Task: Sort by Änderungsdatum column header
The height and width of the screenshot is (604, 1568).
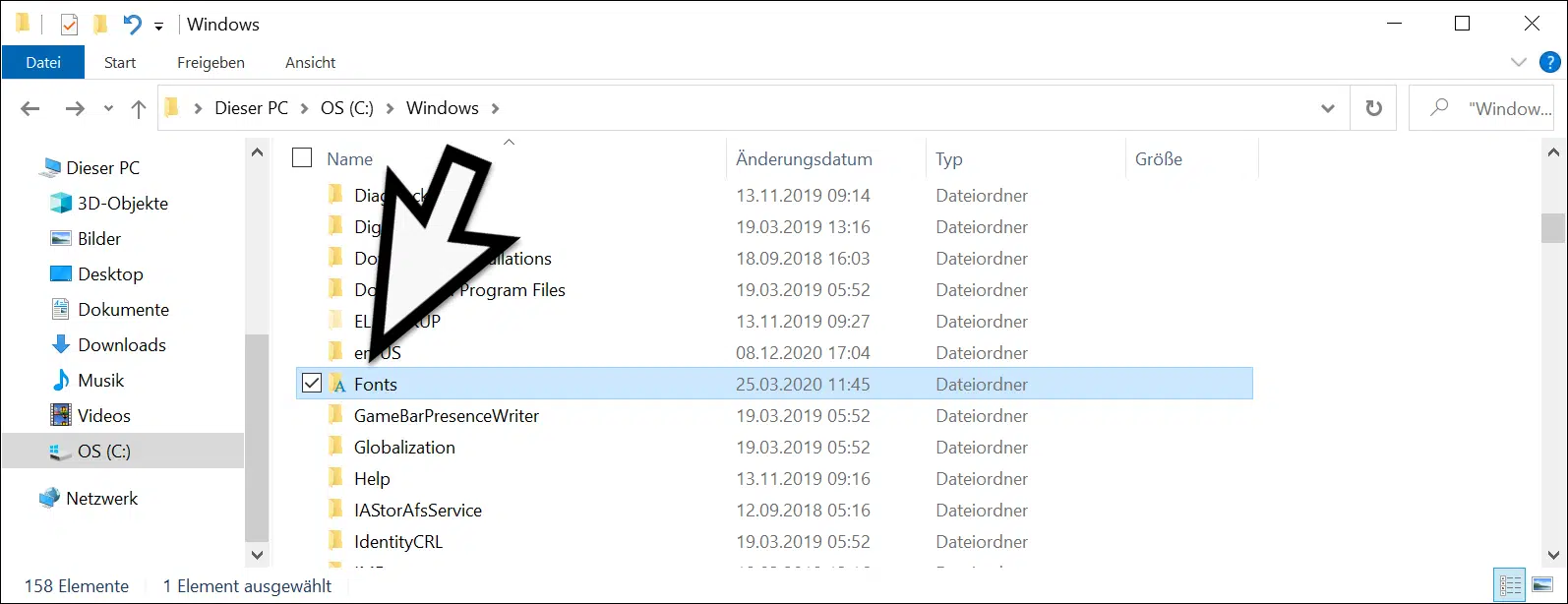Action: tap(804, 159)
